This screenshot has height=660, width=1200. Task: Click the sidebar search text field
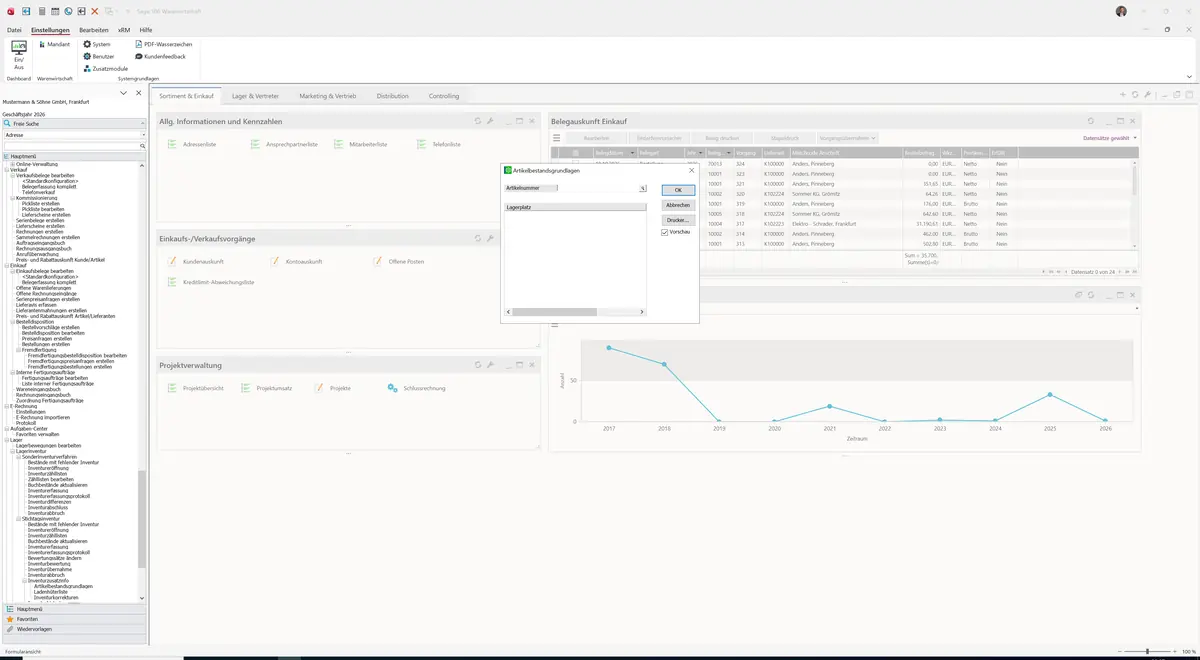click(x=71, y=146)
